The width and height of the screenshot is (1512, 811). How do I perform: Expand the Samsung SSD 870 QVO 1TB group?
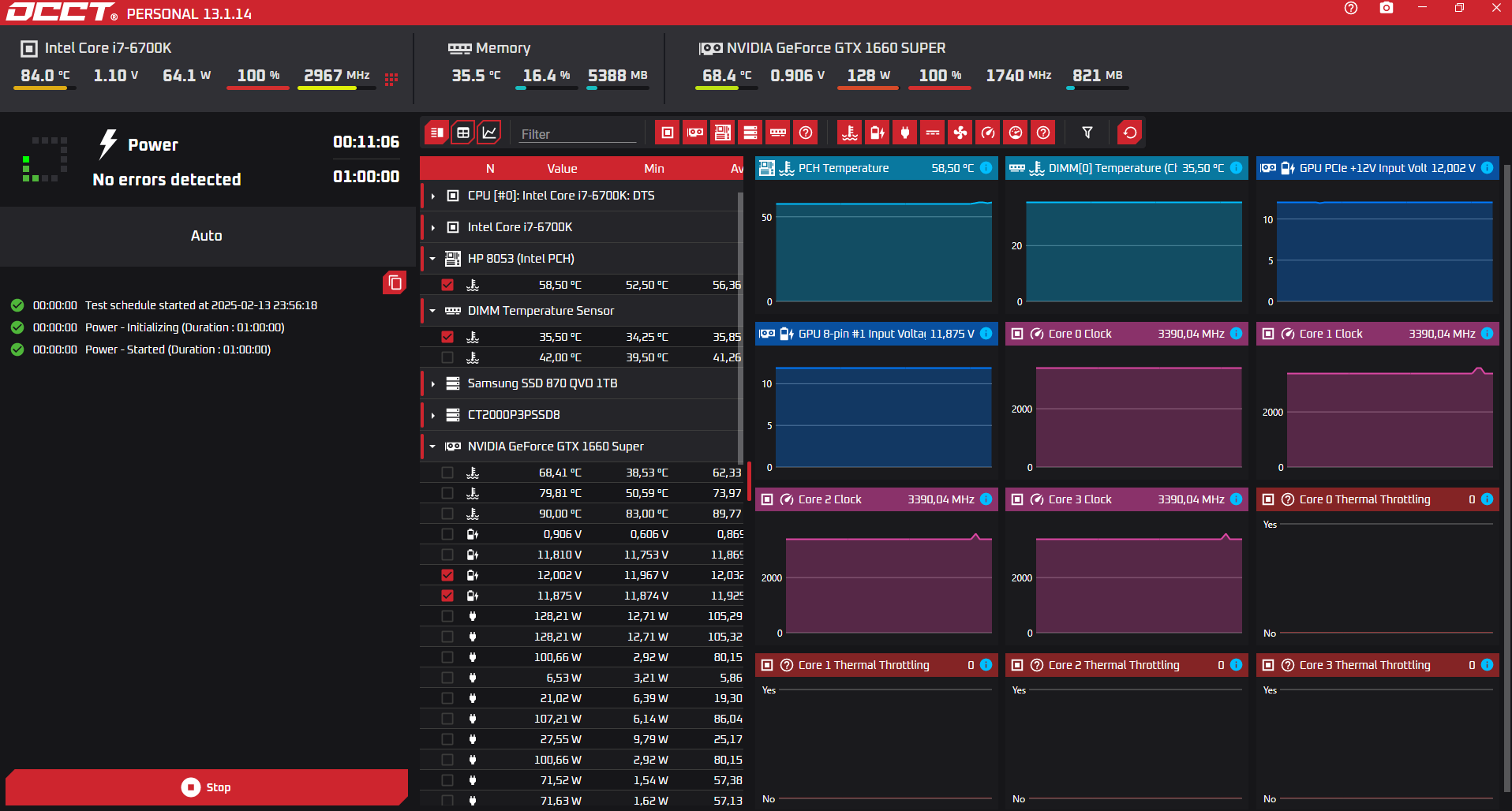433,383
